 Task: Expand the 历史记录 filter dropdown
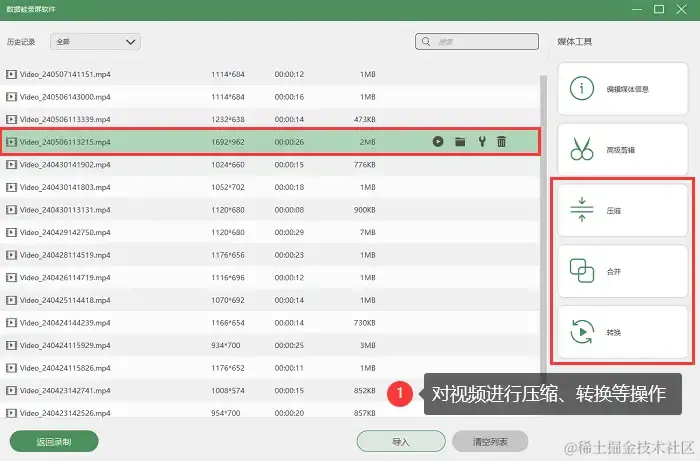[x=96, y=42]
